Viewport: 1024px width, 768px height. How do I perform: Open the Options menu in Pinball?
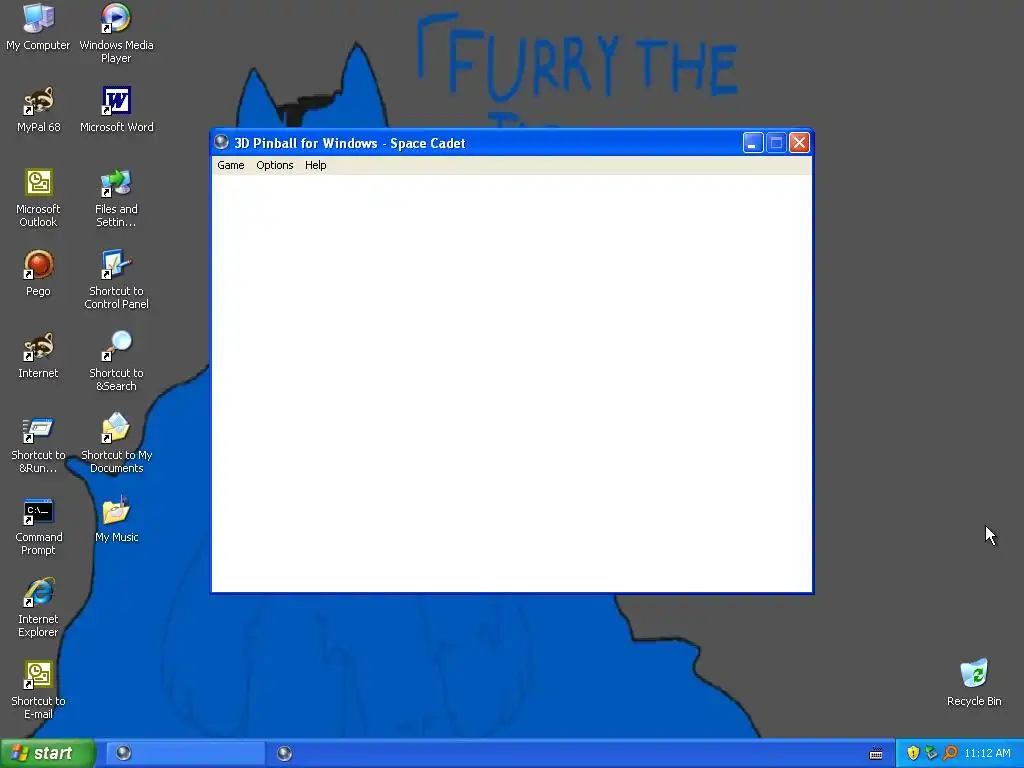click(274, 165)
